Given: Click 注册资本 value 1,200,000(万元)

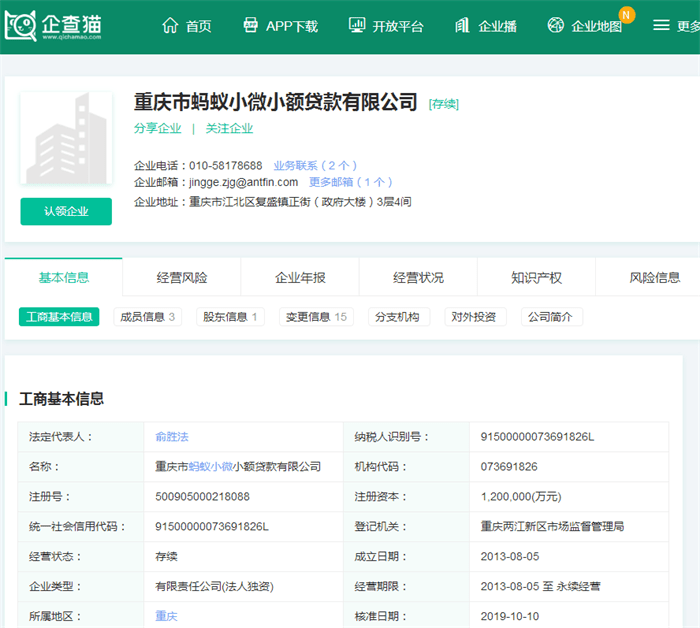Looking at the screenshot, I should tap(521, 496).
